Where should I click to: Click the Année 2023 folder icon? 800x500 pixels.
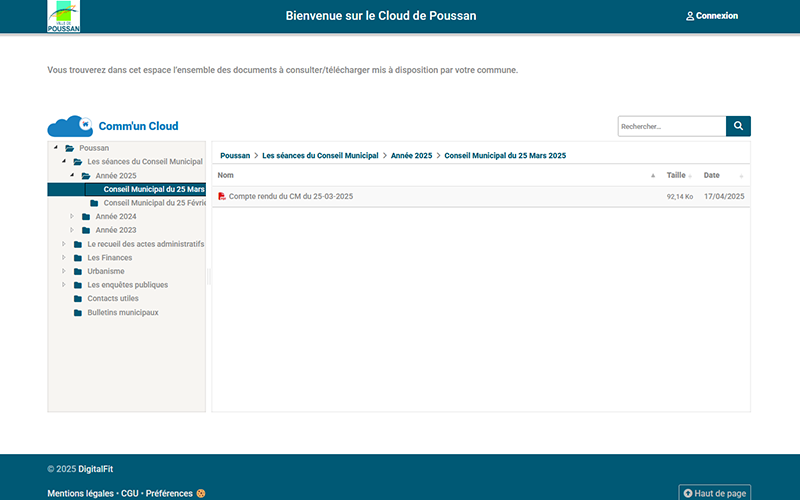(86, 231)
